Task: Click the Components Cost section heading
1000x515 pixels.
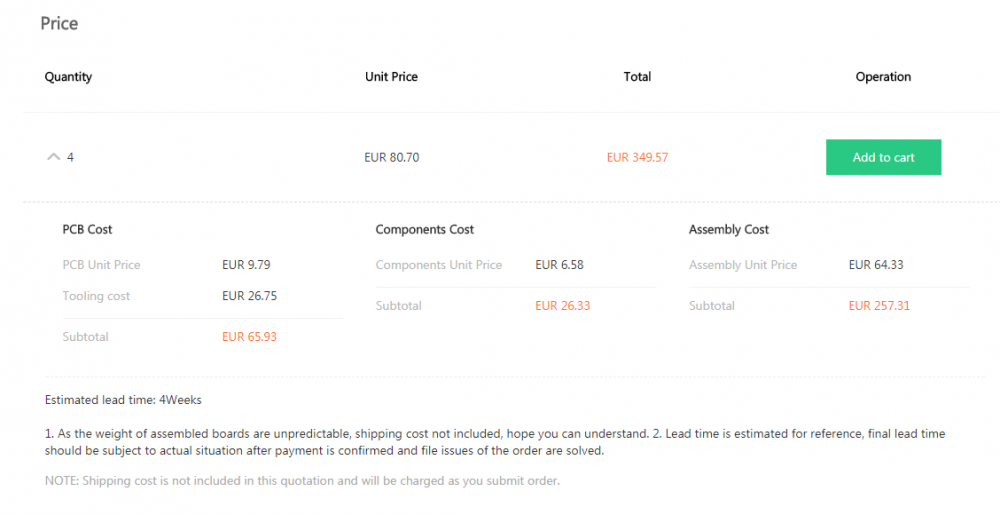Action: point(424,229)
